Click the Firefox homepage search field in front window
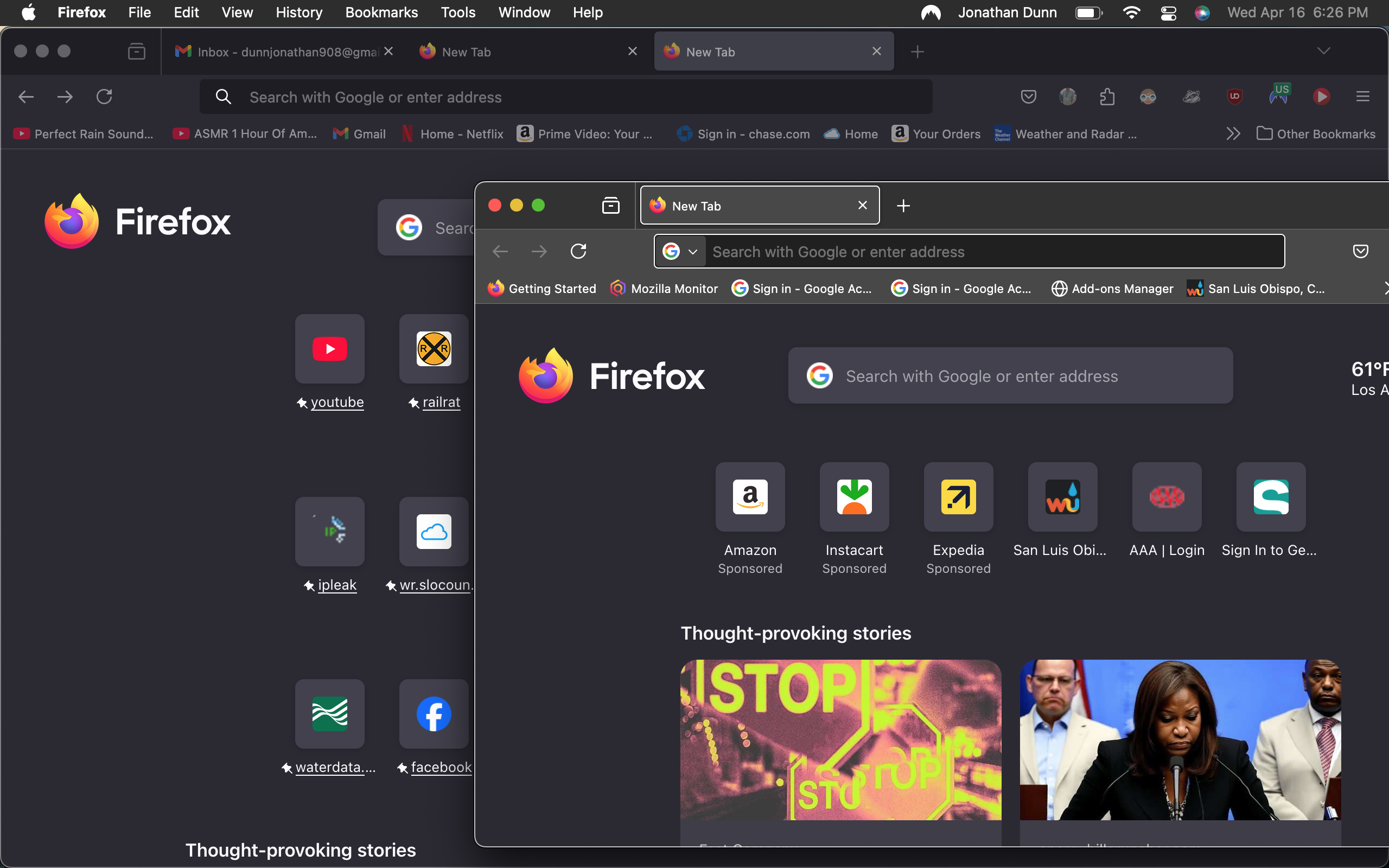The image size is (1389, 868). [x=1010, y=376]
